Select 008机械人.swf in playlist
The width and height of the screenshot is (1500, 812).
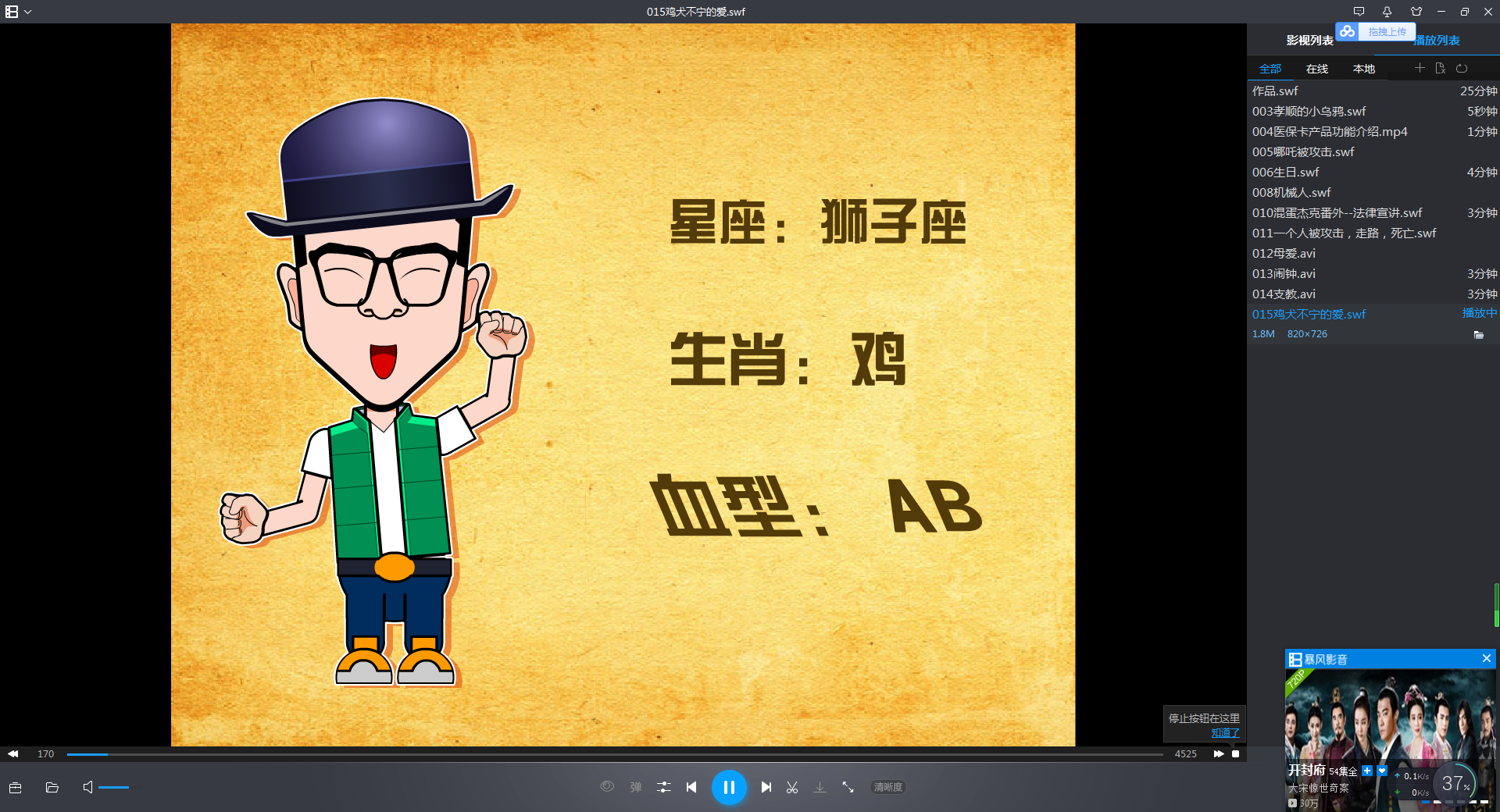pyautogui.click(x=1373, y=192)
